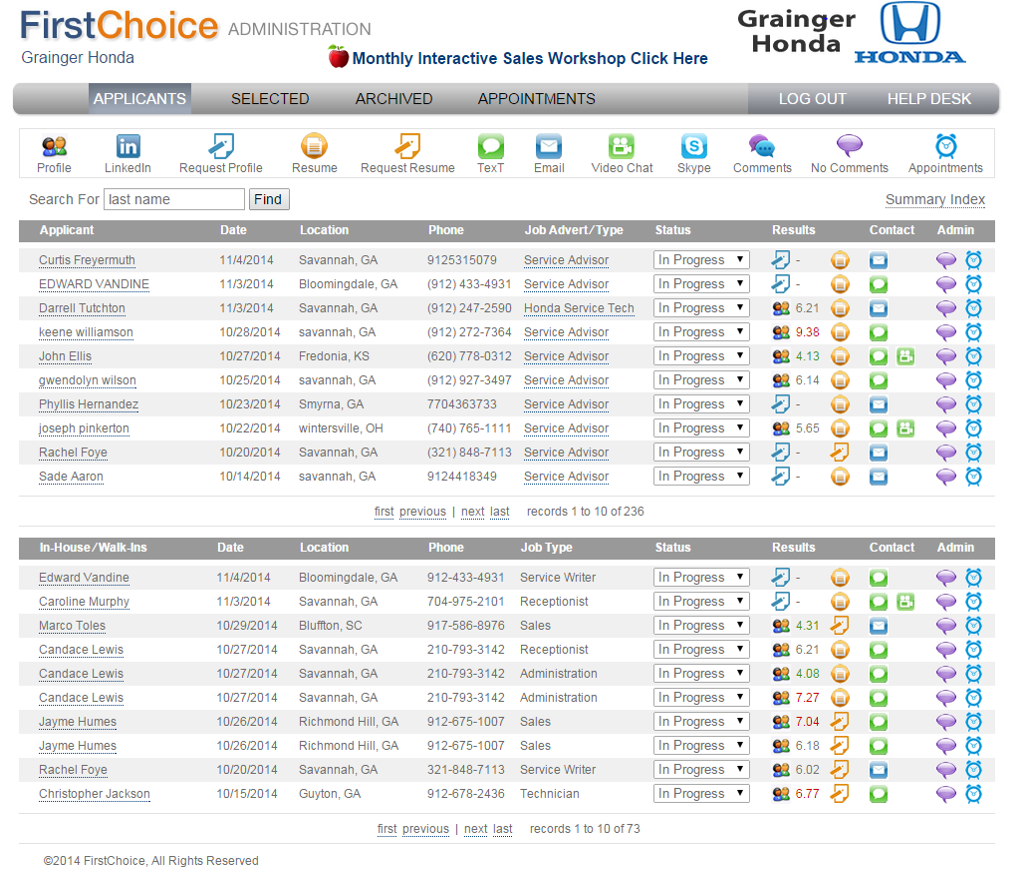
Task: Click the Find button
Action: (268, 199)
